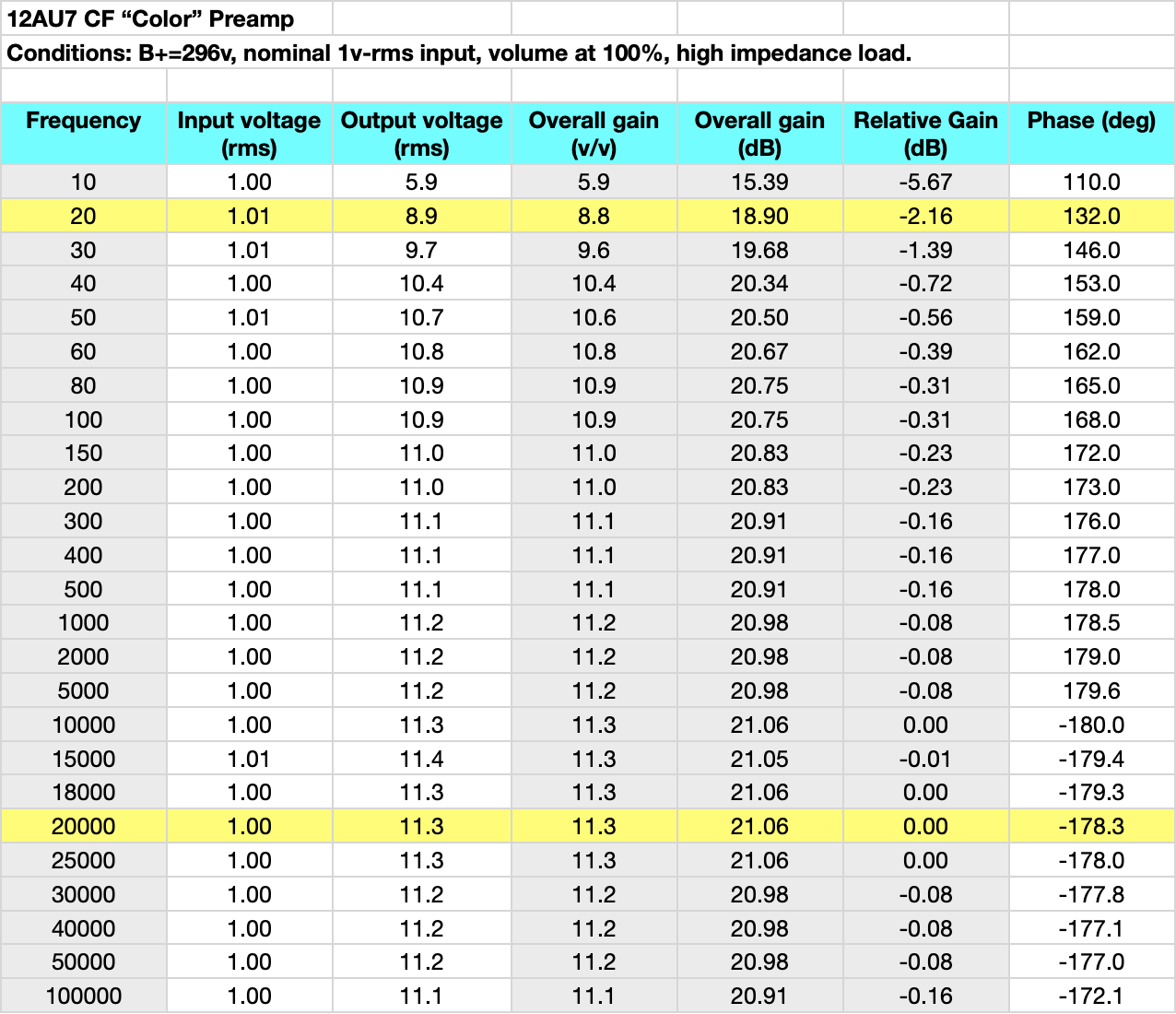Click the frequency cell 25000

[84, 860]
